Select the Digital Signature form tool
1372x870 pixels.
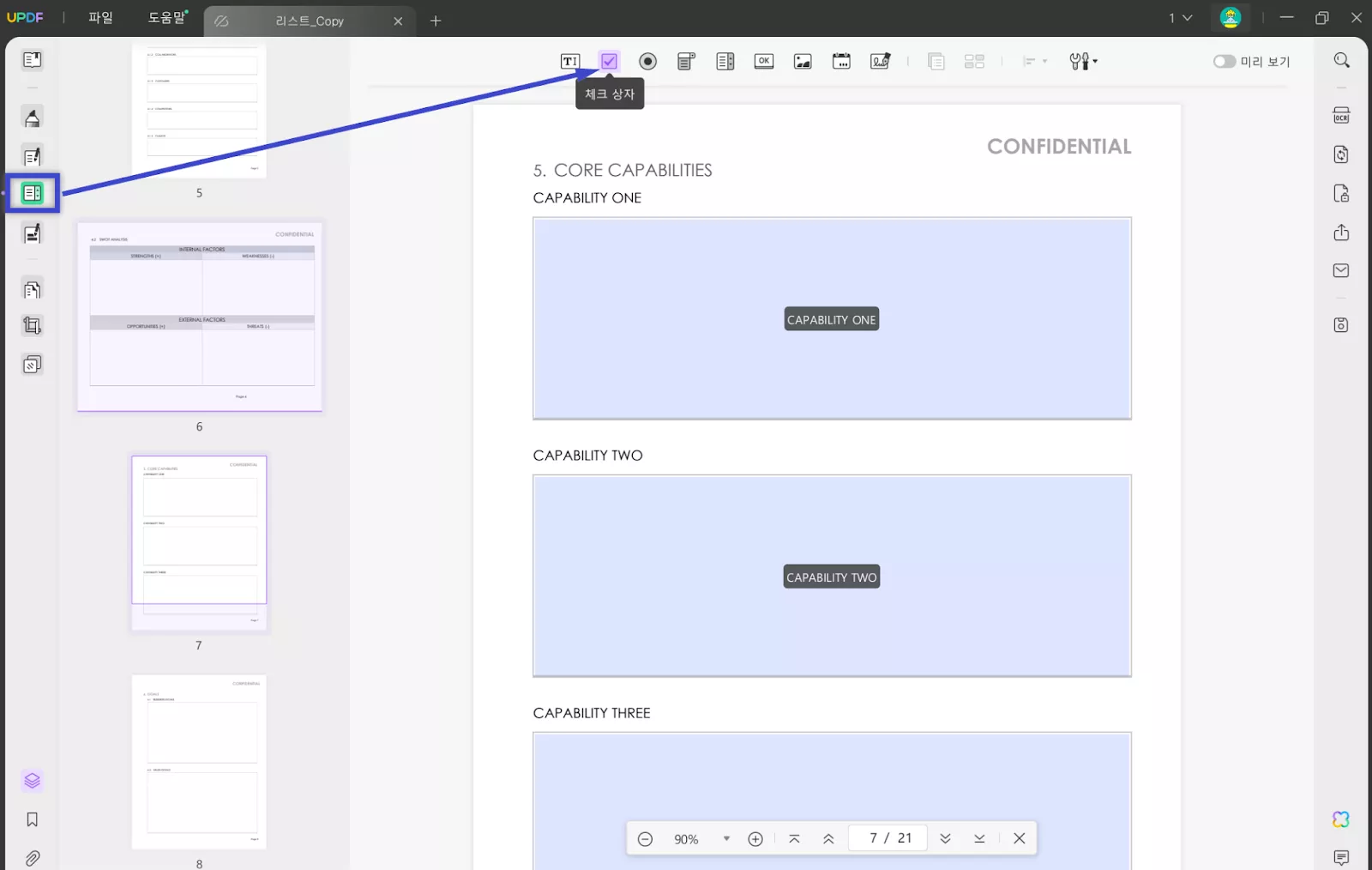pos(881,61)
